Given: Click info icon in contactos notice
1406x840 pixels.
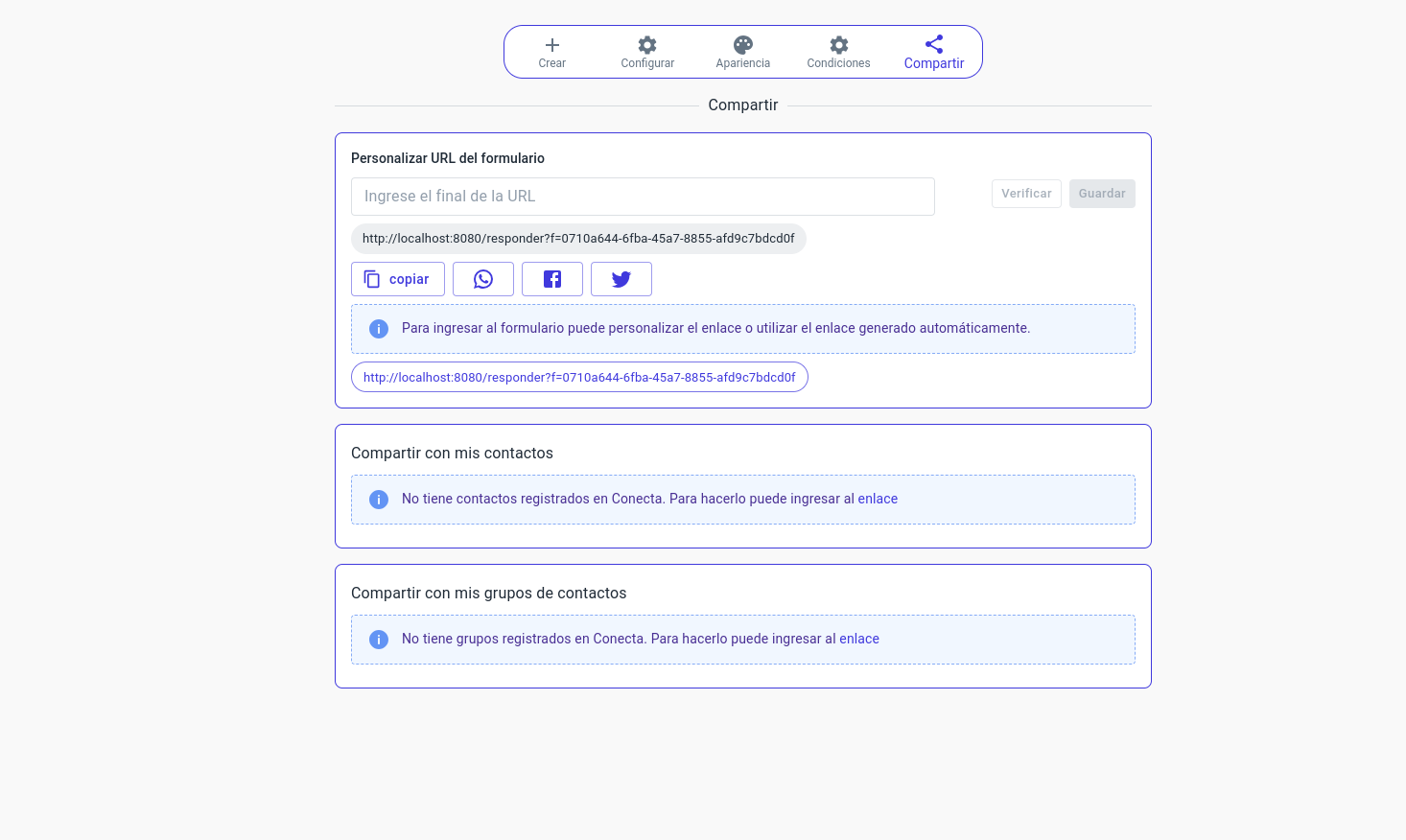Looking at the screenshot, I should click(x=379, y=500).
